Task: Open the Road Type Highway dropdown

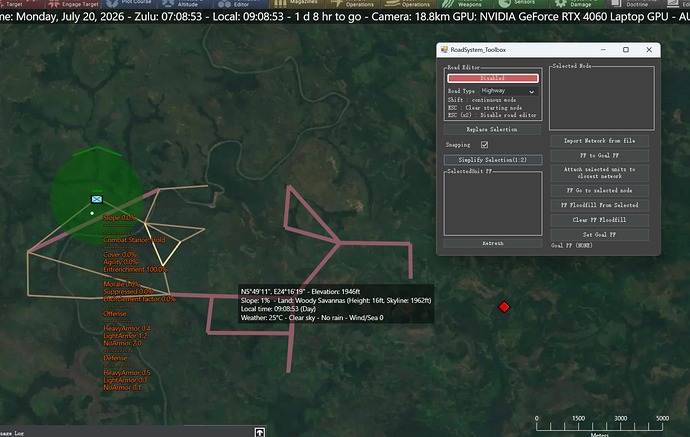Action: click(x=508, y=91)
